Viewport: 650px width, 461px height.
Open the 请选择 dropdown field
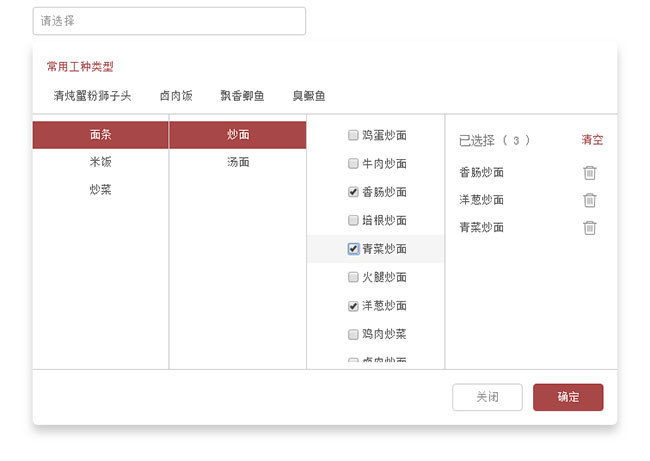click(x=169, y=21)
